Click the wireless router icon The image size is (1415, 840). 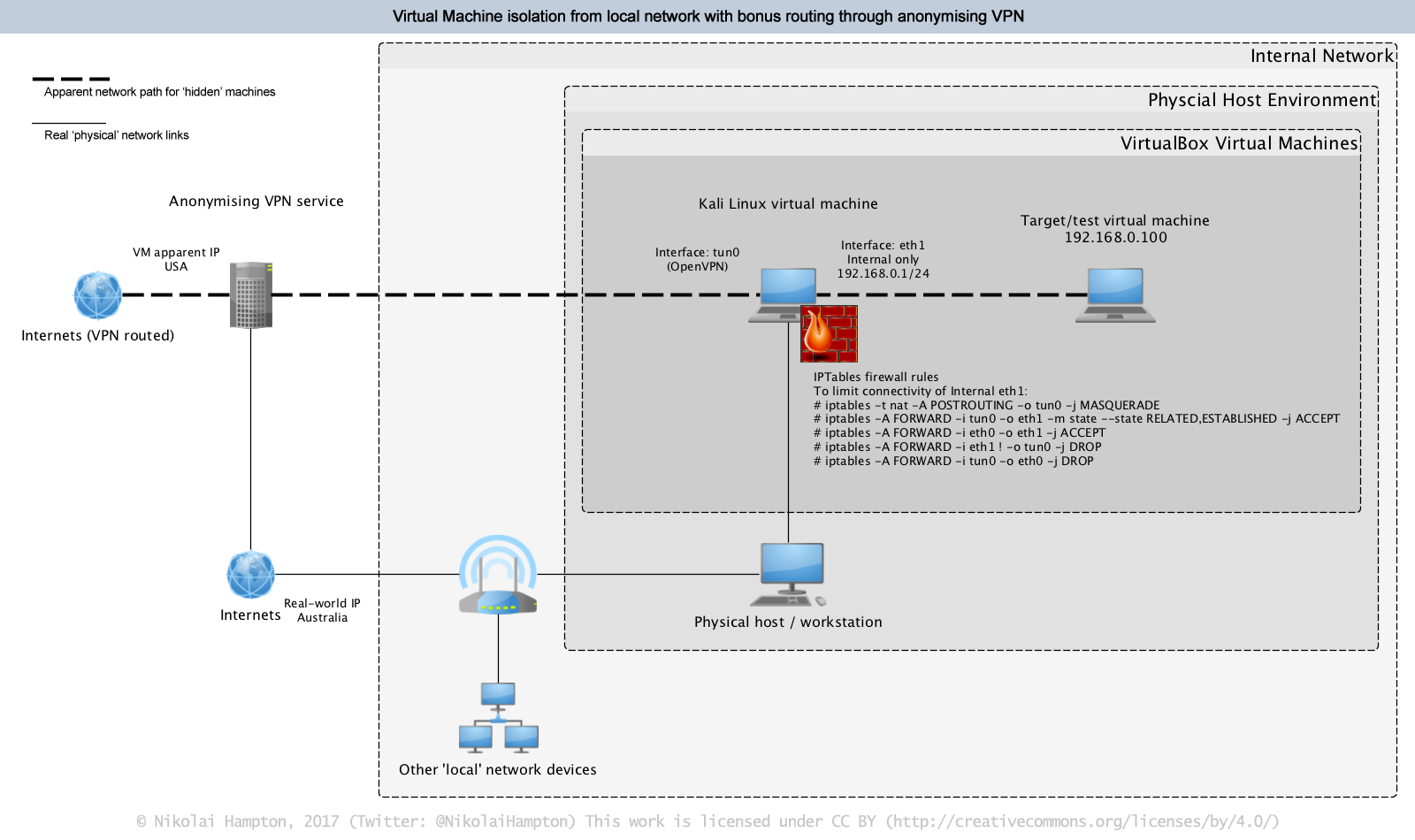498,579
